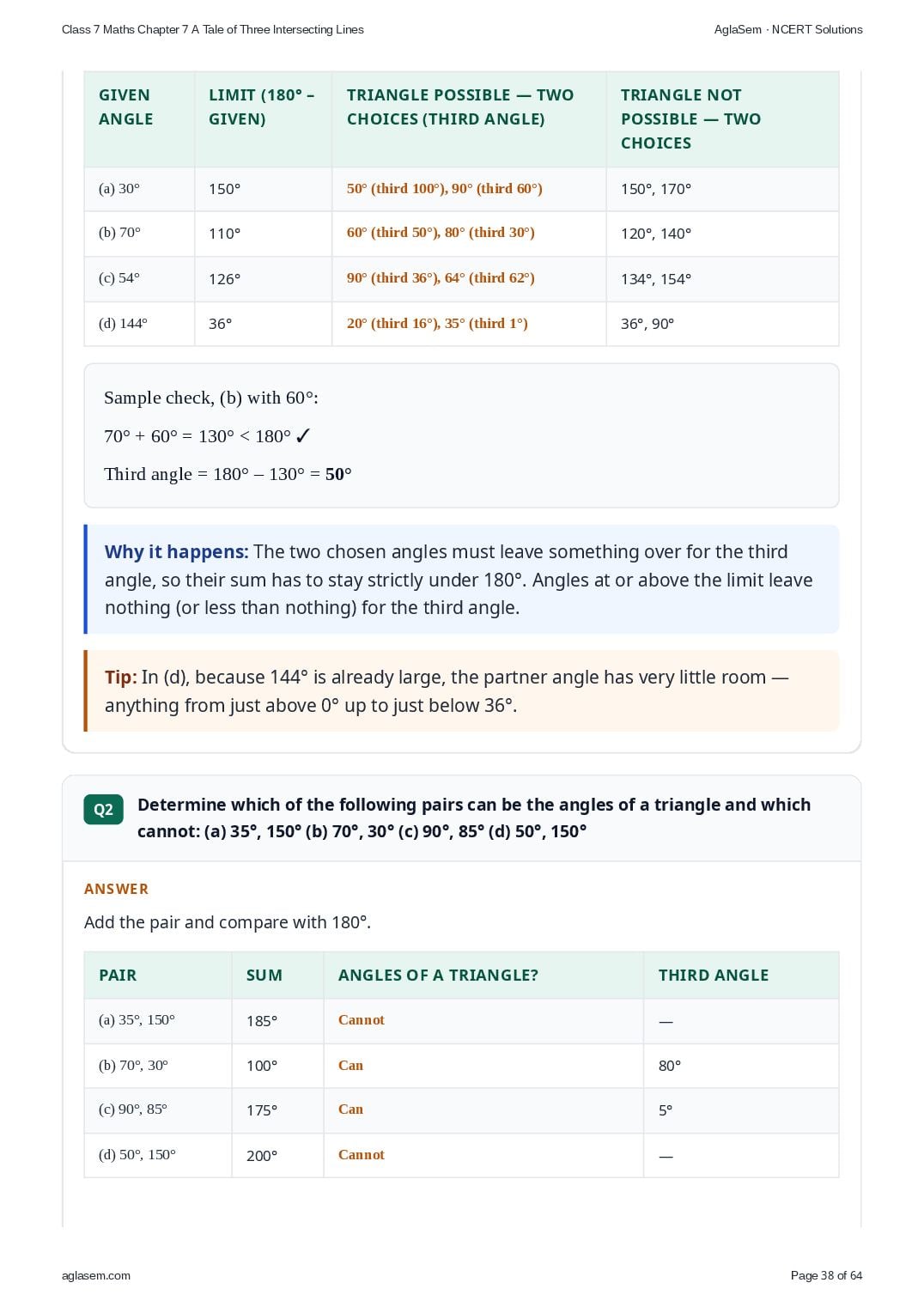Click the orange Tip callout label

pos(120,678)
